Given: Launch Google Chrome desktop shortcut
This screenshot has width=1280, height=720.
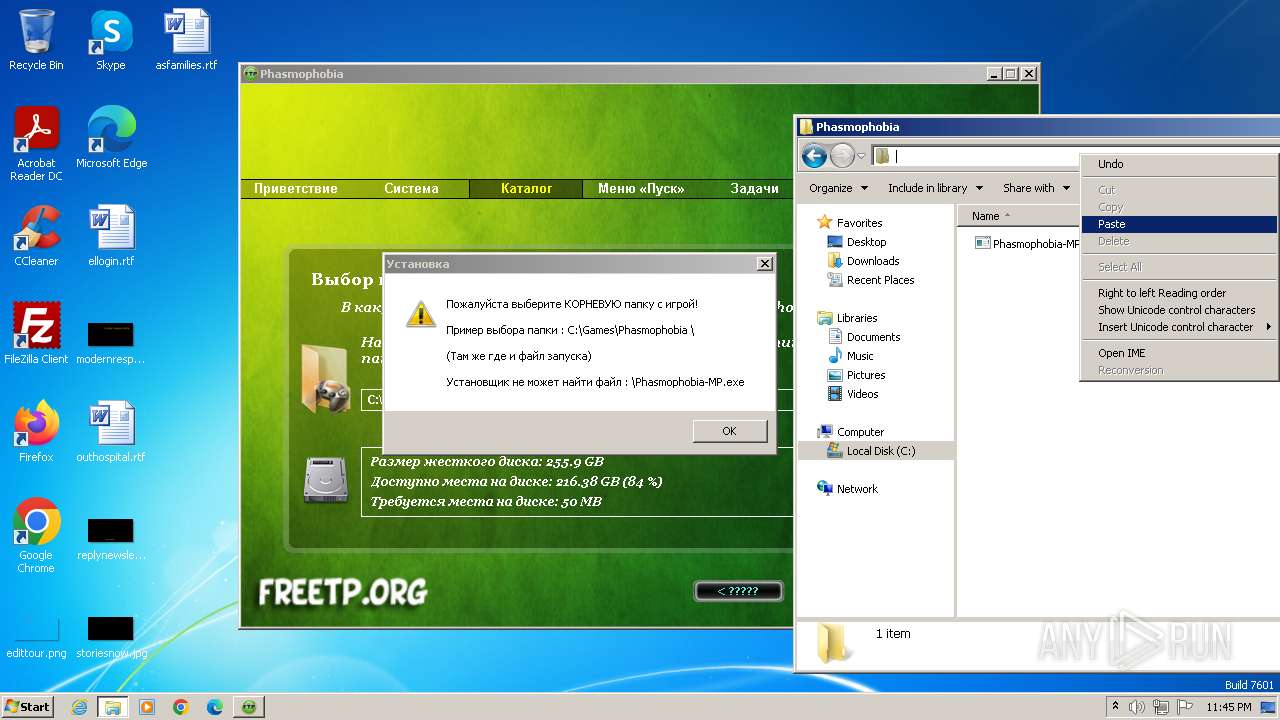Looking at the screenshot, I should pos(36,536).
